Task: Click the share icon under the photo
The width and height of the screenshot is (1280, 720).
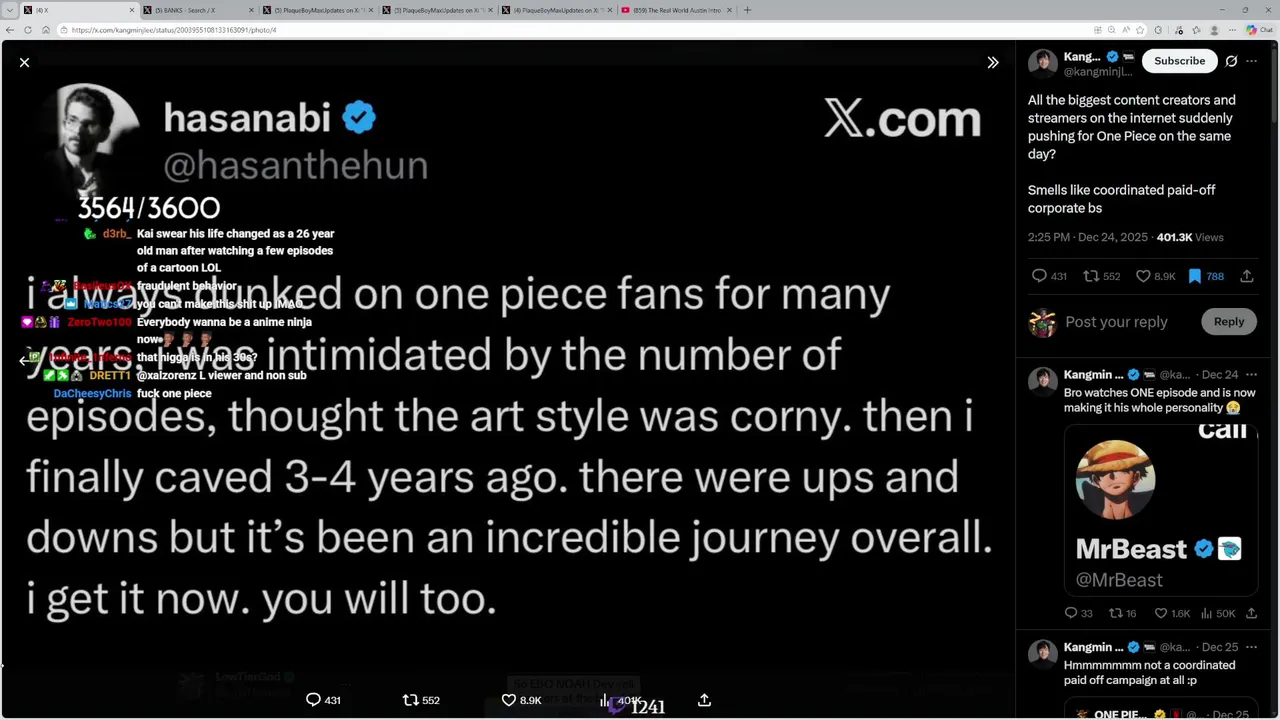Action: point(704,700)
